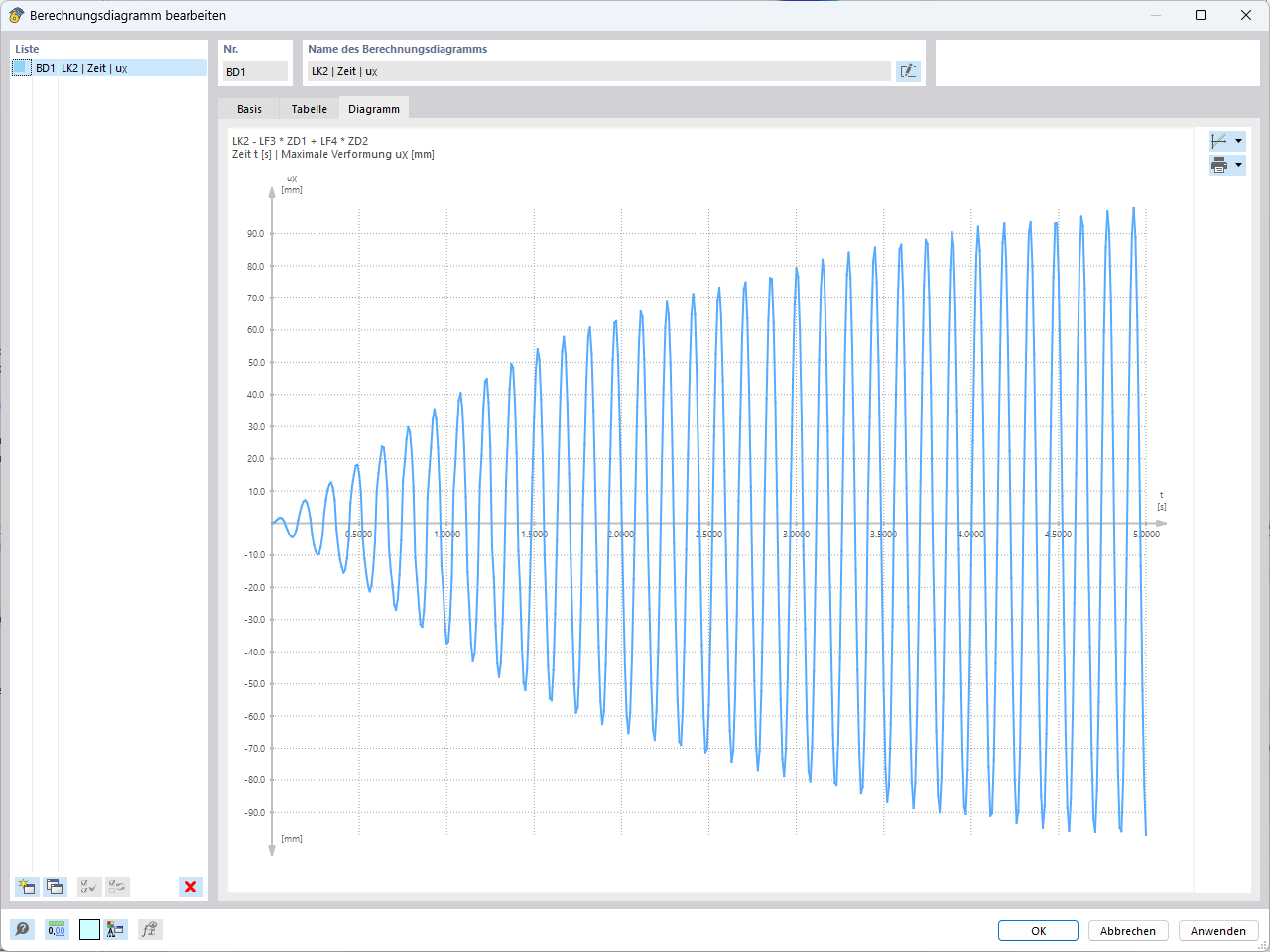Click the x-axis tick label '5.0000'

pos(1146,534)
